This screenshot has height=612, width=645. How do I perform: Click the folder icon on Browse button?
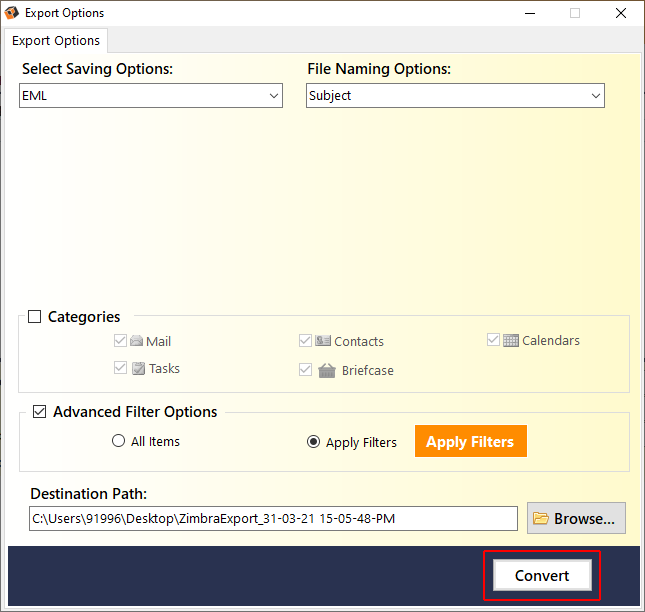click(x=541, y=518)
